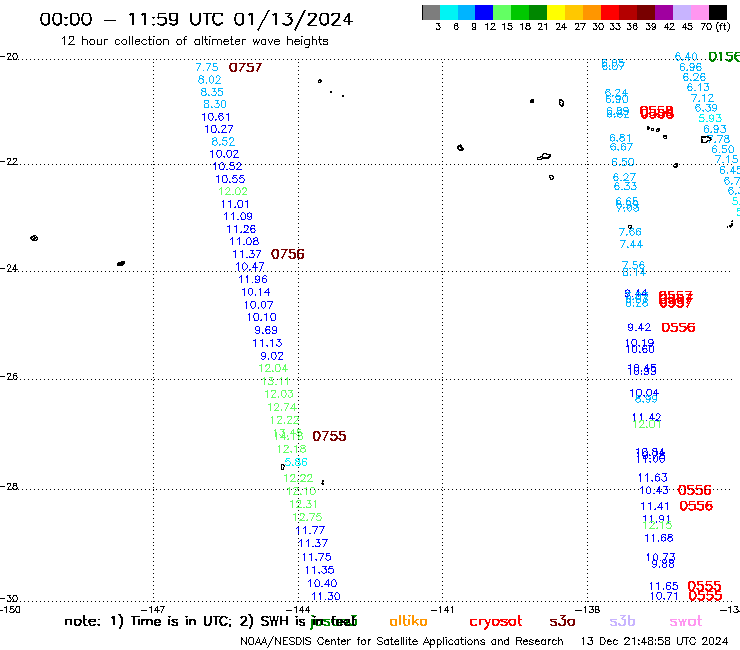Select the purple 42 ft legend swatch
This screenshot has width=740, height=650.
click(x=664, y=12)
